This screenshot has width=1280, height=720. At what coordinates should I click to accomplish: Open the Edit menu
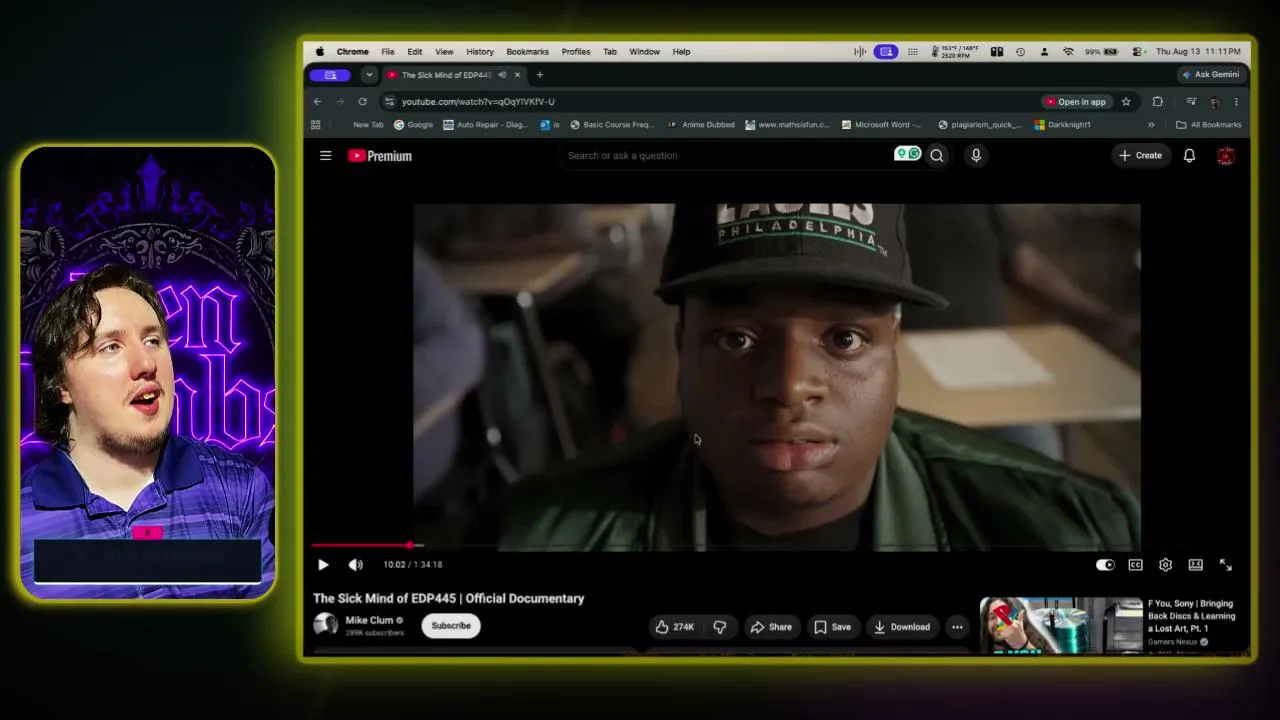[414, 52]
